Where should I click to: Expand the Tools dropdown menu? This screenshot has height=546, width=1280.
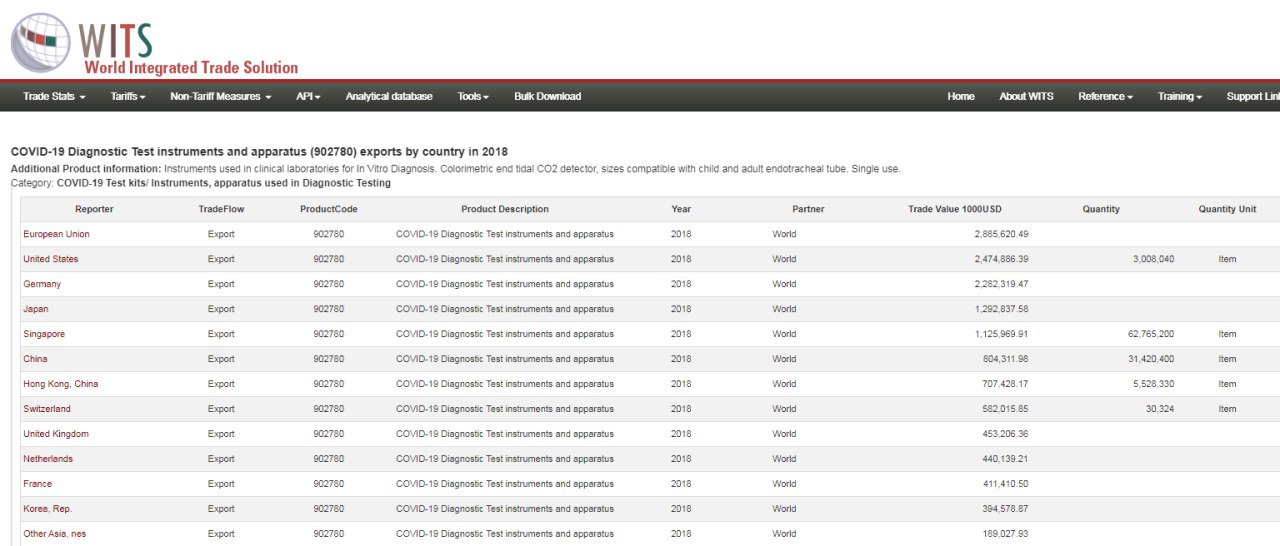tap(473, 97)
